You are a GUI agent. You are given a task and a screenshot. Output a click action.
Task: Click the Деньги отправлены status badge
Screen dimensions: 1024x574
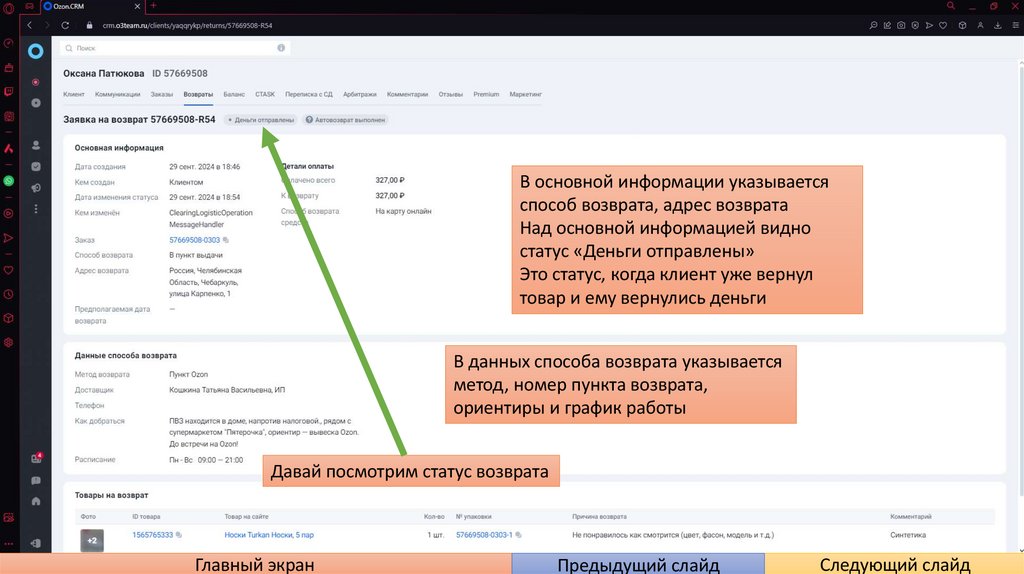261,120
